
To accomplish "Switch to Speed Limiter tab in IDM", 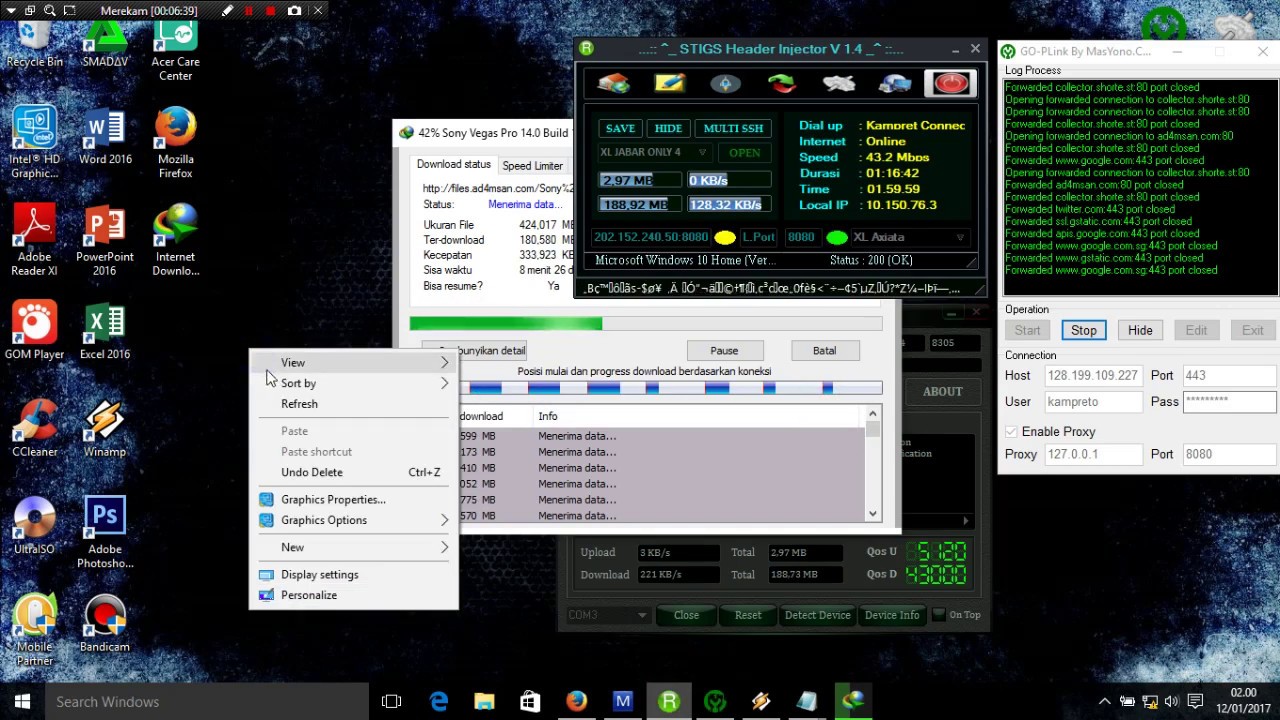I will [x=532, y=166].
